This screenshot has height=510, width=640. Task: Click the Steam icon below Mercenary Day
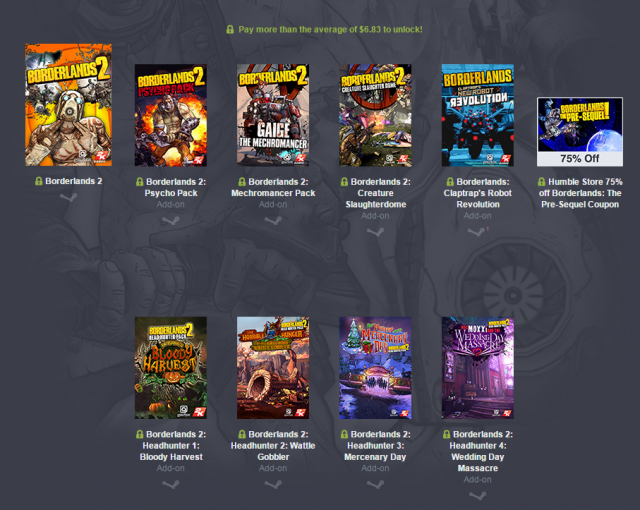point(375,485)
